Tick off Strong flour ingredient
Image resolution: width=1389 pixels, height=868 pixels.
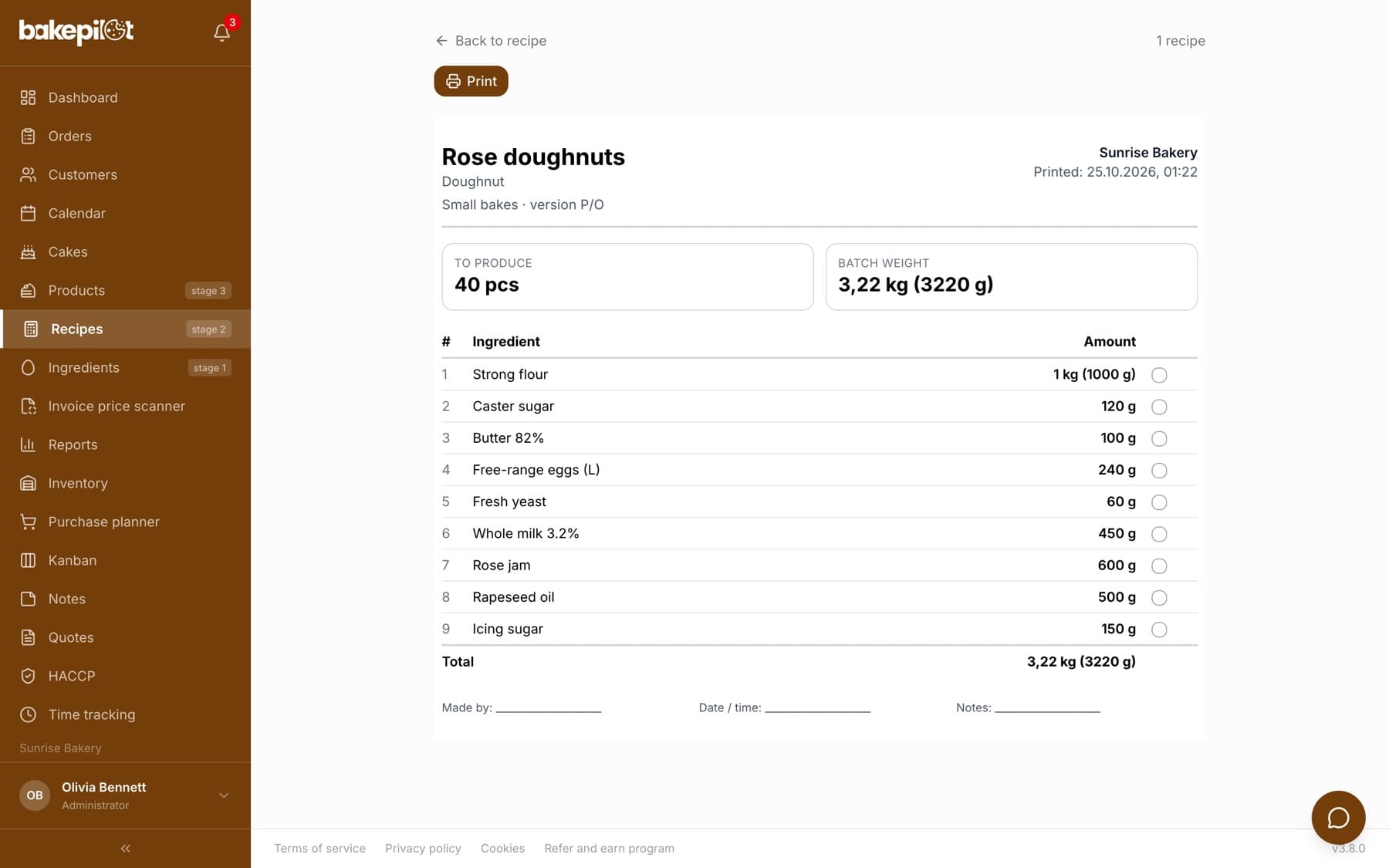[1159, 375]
